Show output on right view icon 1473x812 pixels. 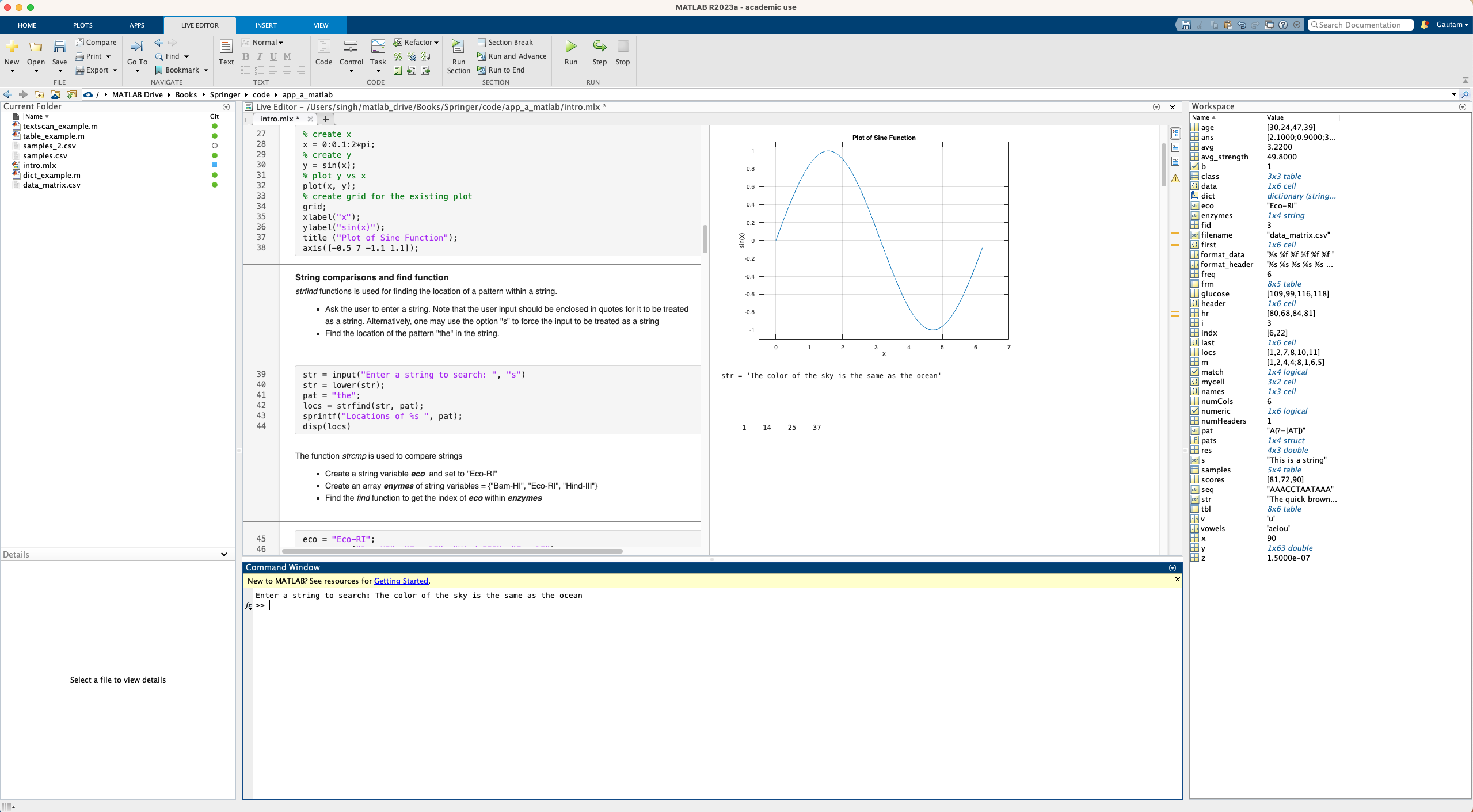click(x=1175, y=134)
